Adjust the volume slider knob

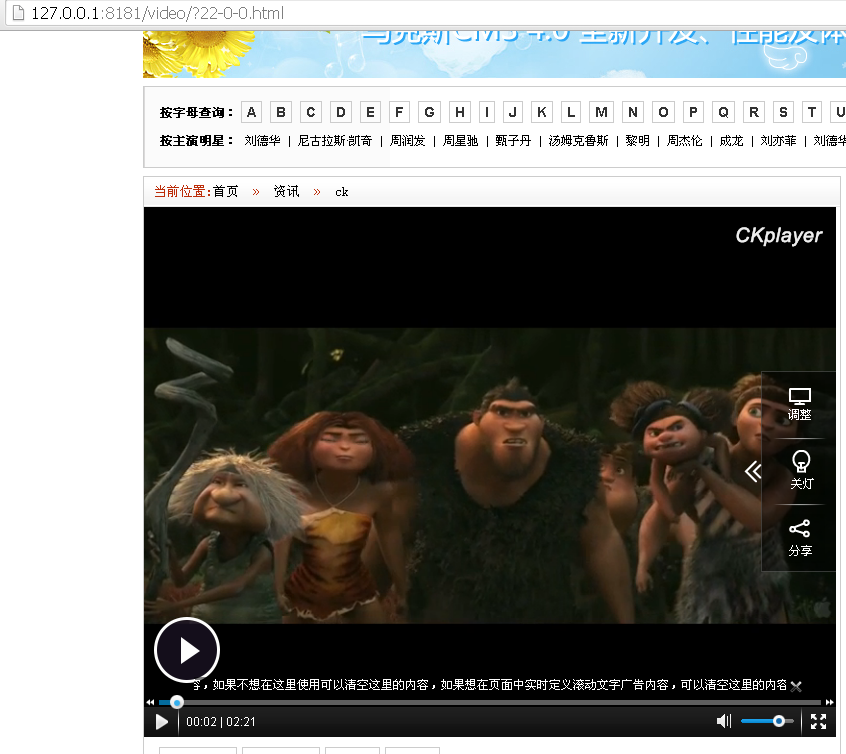(779, 721)
